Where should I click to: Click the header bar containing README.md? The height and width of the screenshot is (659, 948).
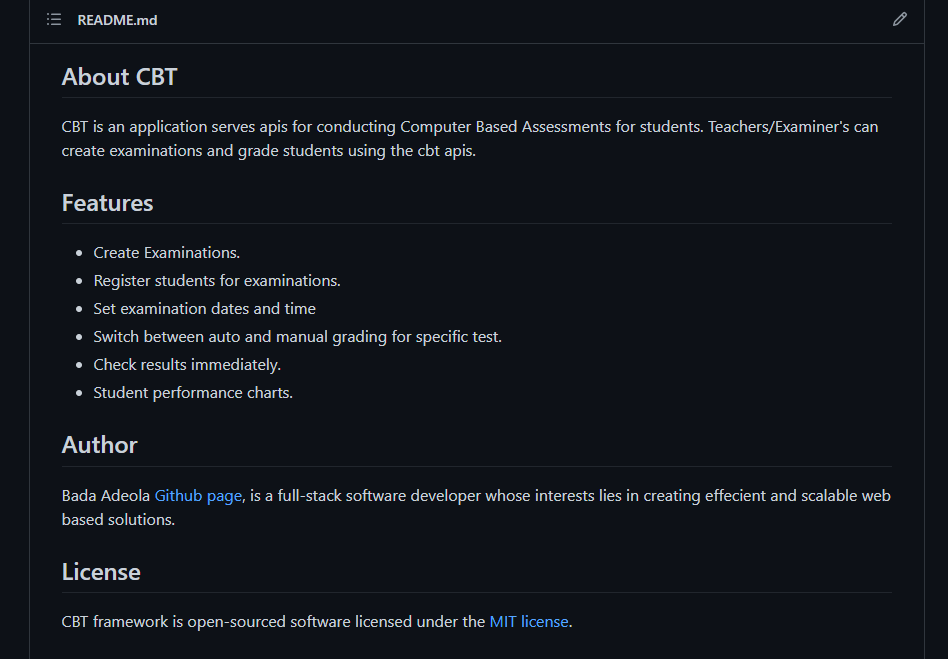coord(474,19)
